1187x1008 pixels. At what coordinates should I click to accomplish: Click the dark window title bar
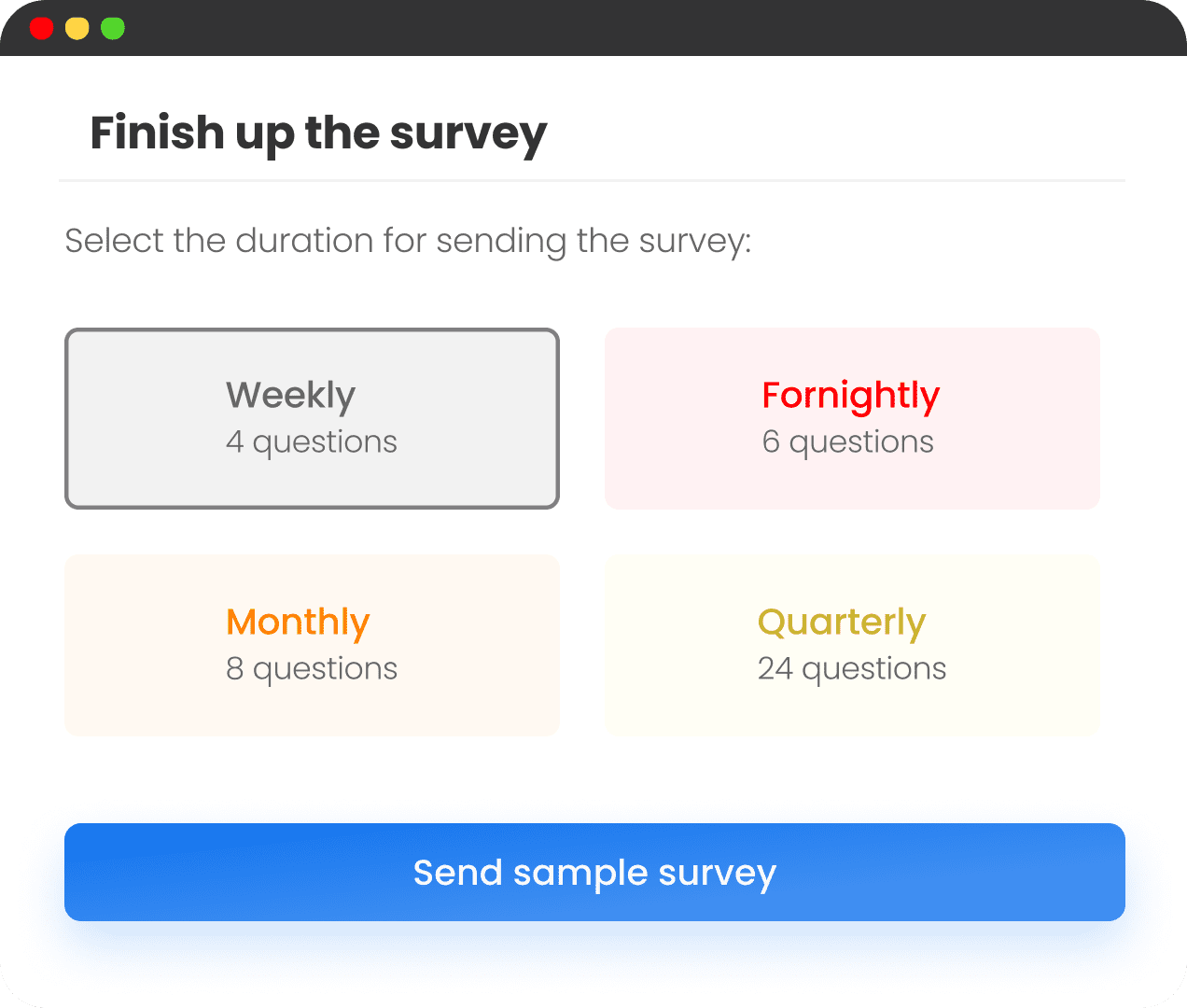click(x=593, y=28)
